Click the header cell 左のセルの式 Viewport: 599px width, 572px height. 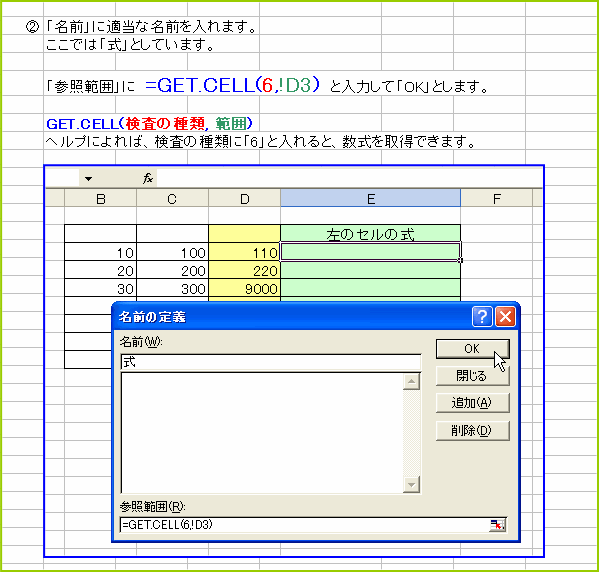coord(371,234)
